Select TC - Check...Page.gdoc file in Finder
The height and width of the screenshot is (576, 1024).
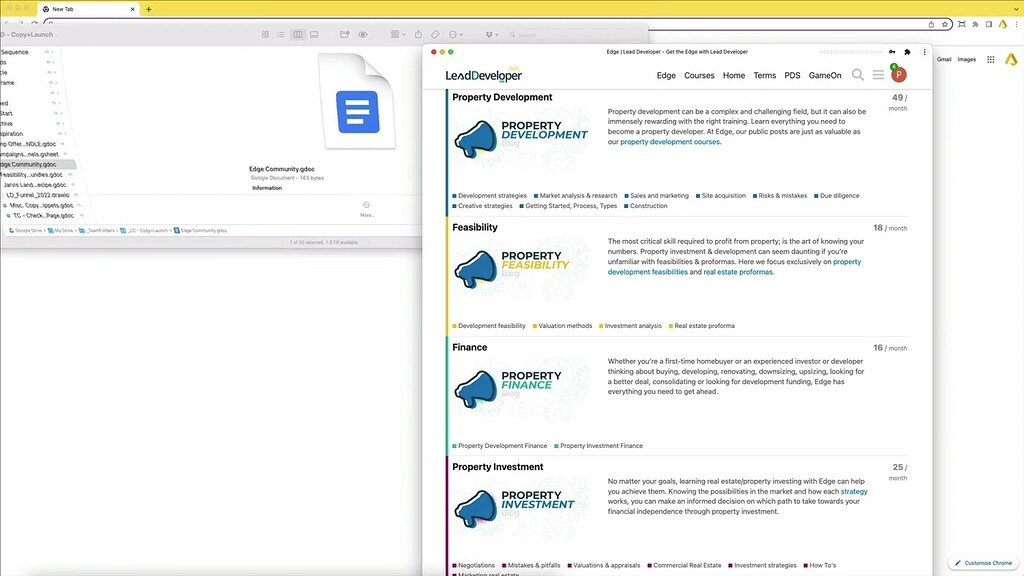pos(43,216)
